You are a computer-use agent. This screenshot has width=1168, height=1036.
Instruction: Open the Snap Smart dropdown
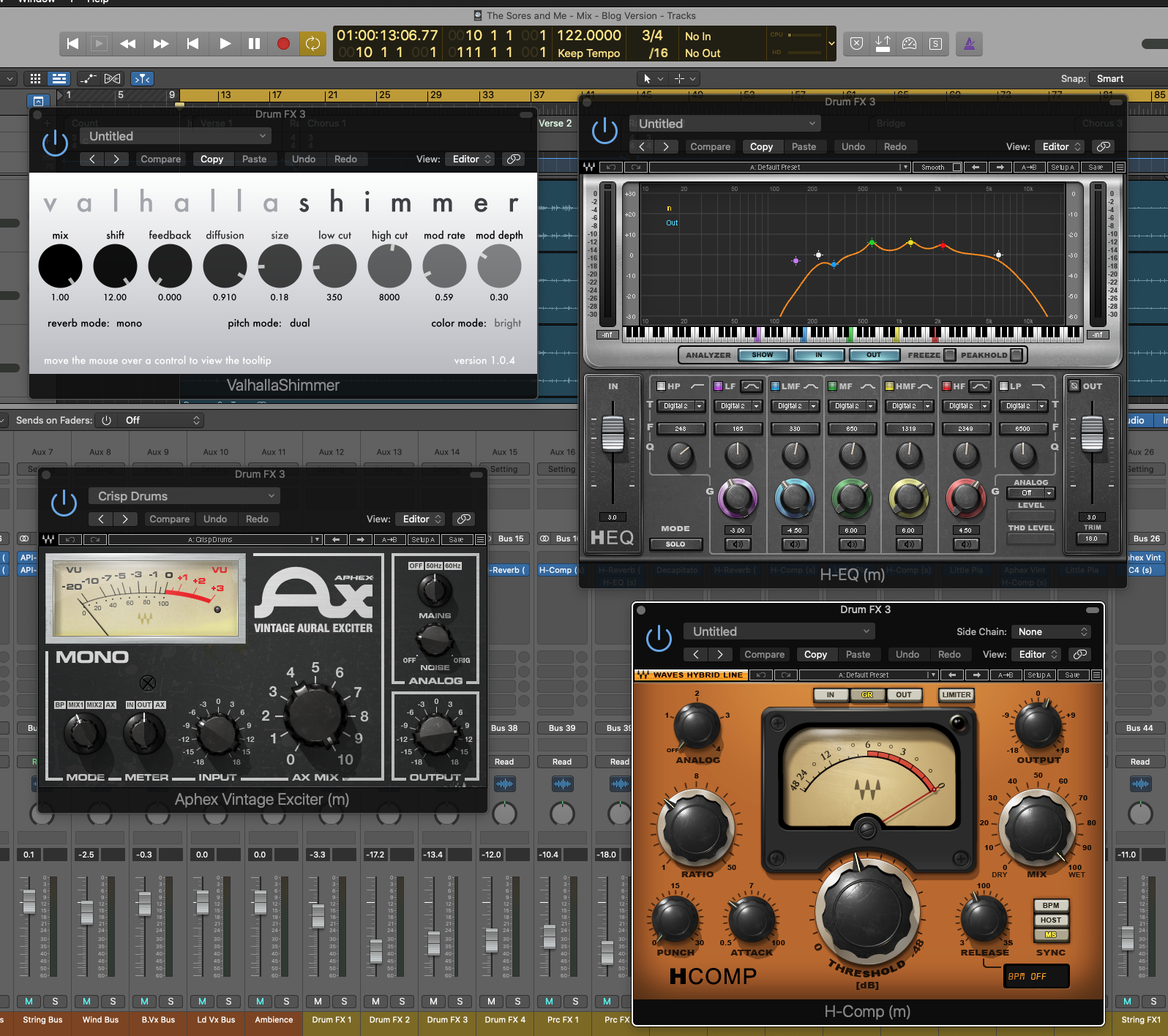coord(1128,78)
